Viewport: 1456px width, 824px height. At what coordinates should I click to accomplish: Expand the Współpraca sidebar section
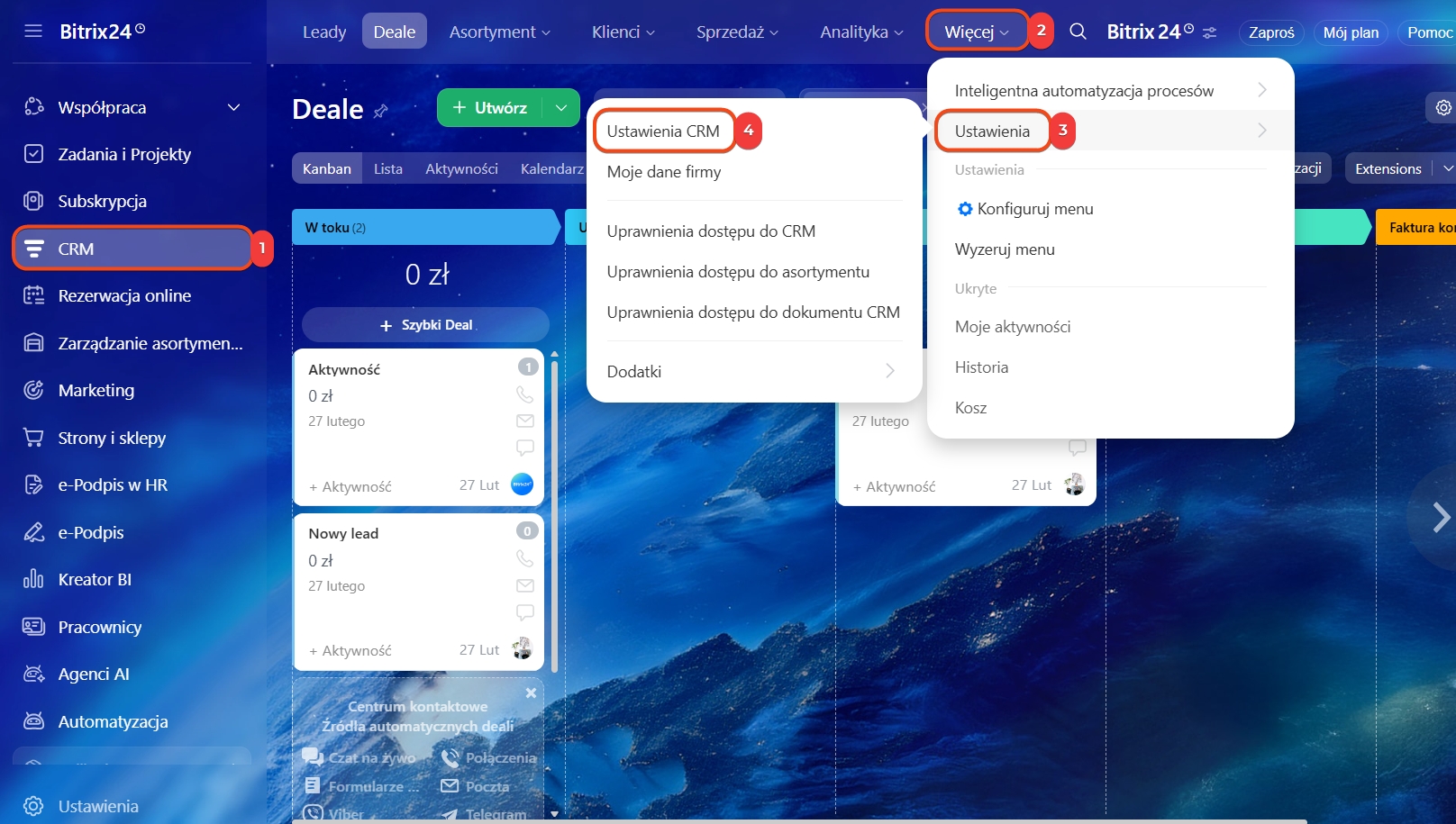point(233,107)
